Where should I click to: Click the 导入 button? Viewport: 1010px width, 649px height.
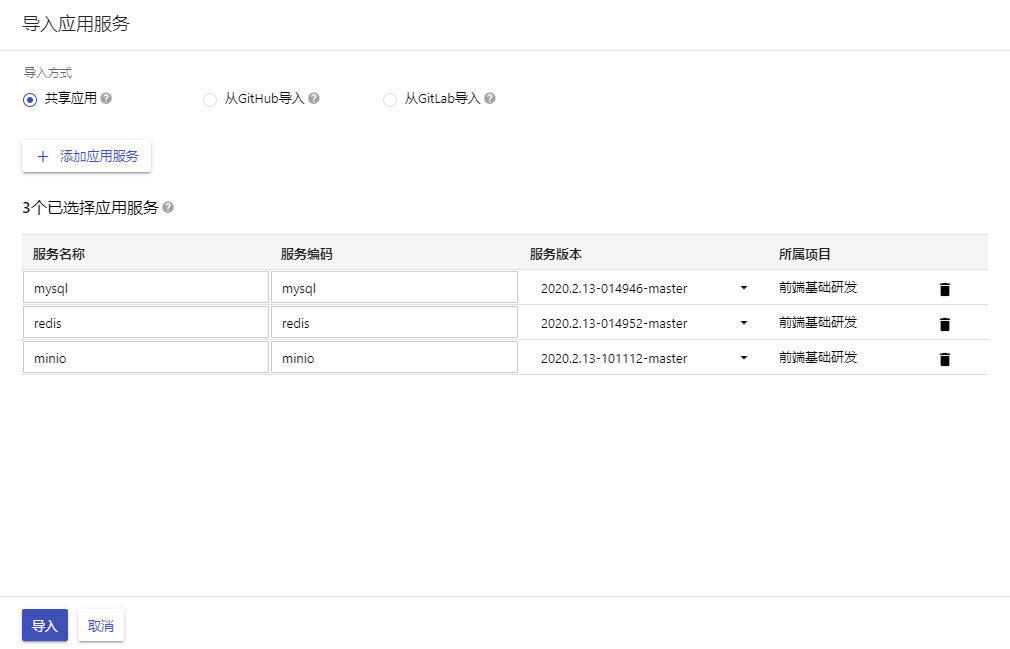(x=44, y=625)
